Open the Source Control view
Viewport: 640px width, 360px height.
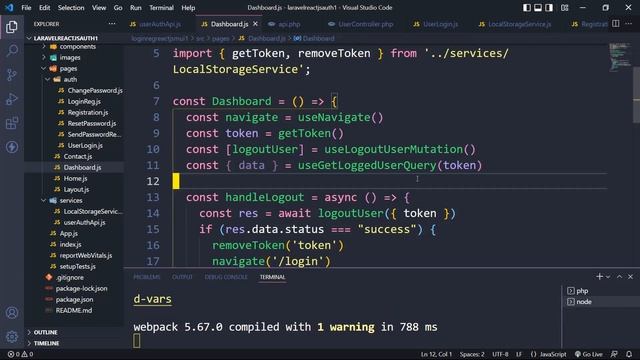(x=12, y=75)
